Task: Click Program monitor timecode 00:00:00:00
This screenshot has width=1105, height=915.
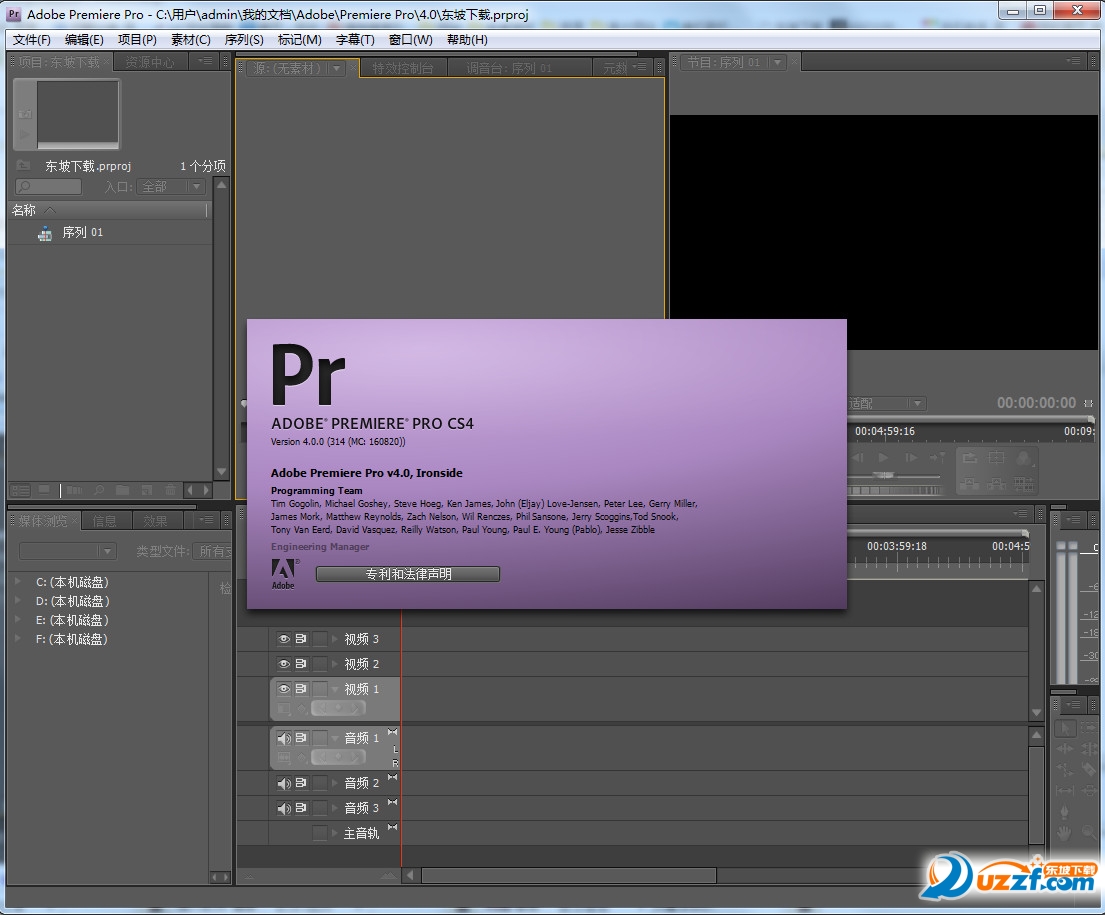Action: [x=1036, y=403]
